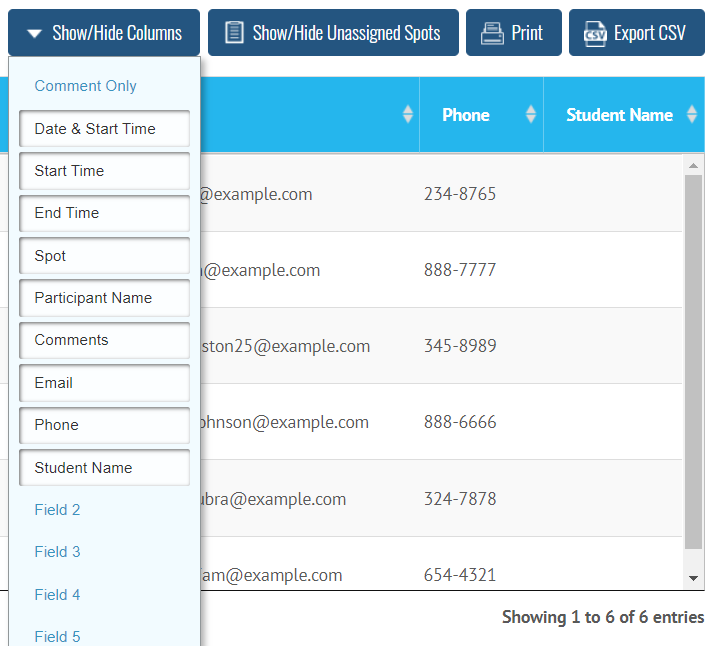
Task: Sort by Phone column arrows
Action: [x=531, y=115]
